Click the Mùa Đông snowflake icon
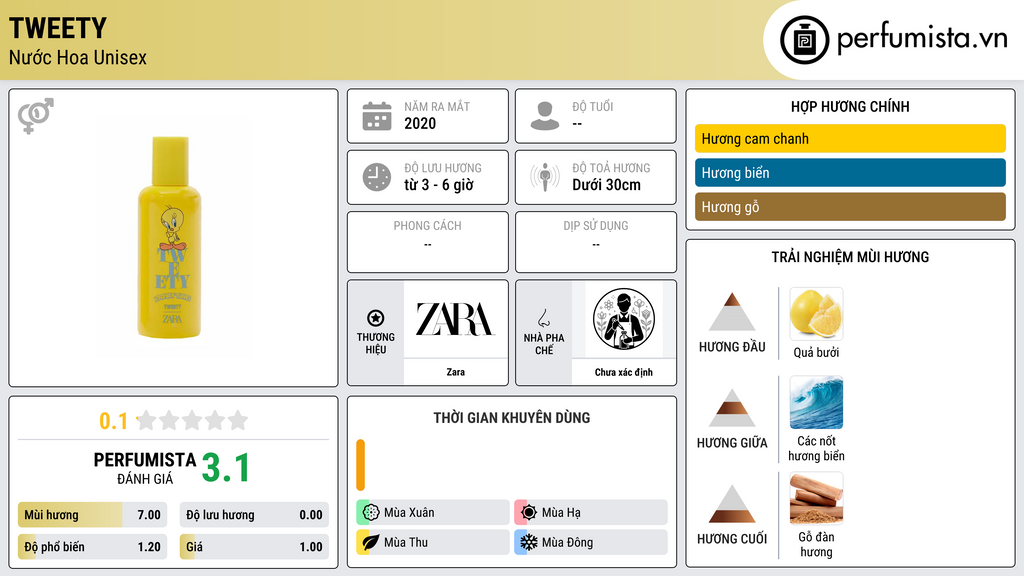Image resolution: width=1024 pixels, height=576 pixels. pos(529,542)
